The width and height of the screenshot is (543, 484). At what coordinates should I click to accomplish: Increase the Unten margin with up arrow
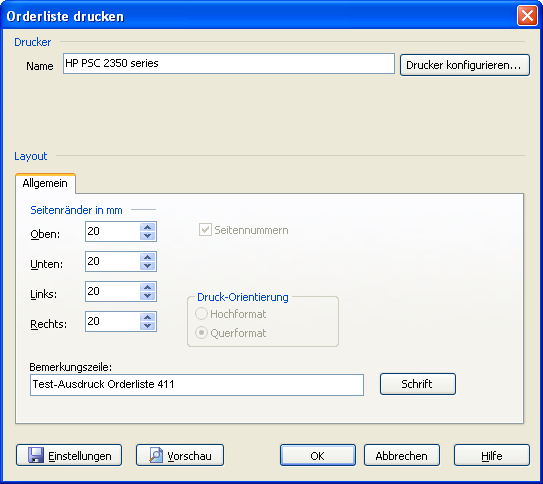click(x=148, y=258)
